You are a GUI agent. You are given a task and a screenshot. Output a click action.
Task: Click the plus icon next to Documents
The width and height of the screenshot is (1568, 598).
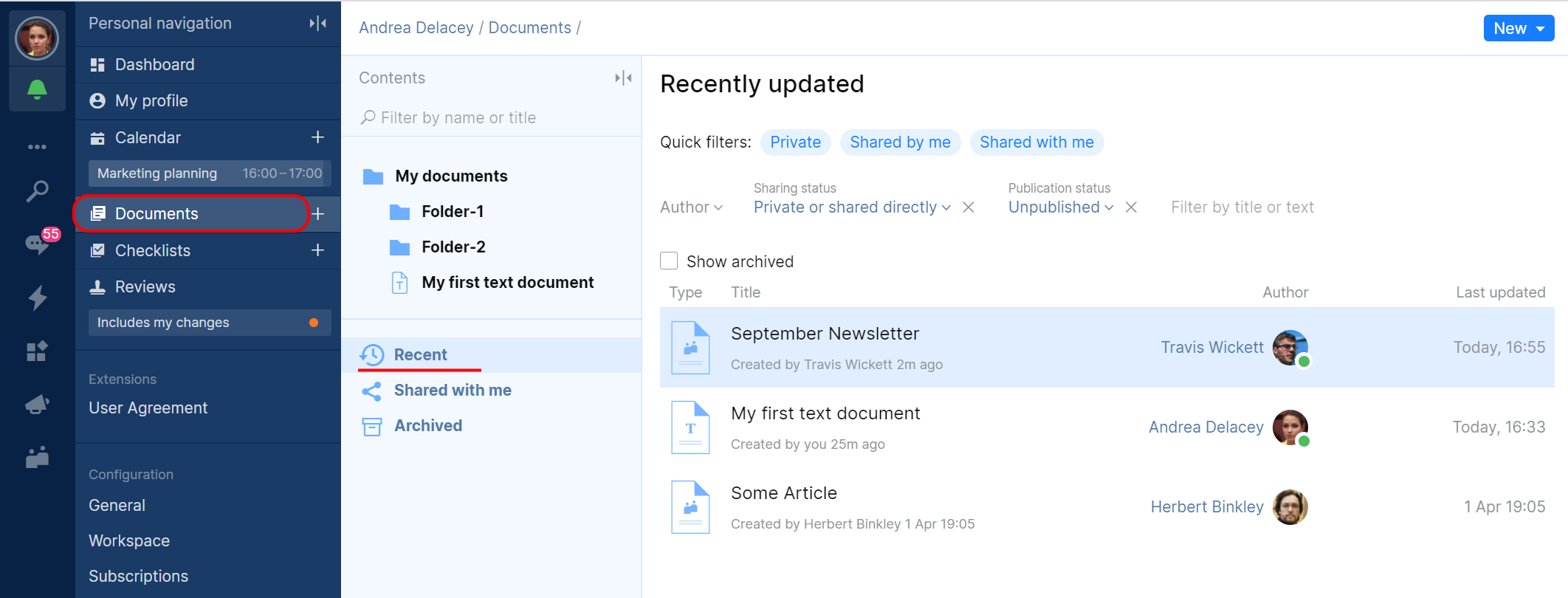[x=318, y=214]
